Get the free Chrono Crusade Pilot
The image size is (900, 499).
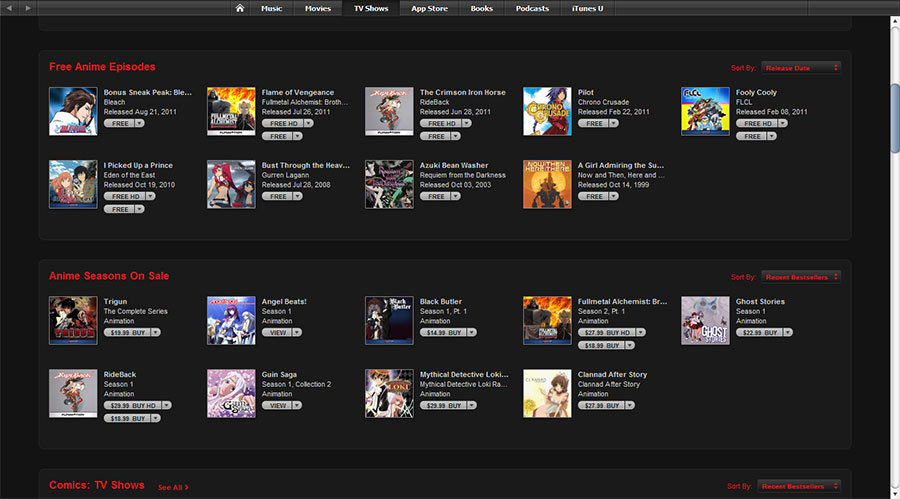click(593, 123)
